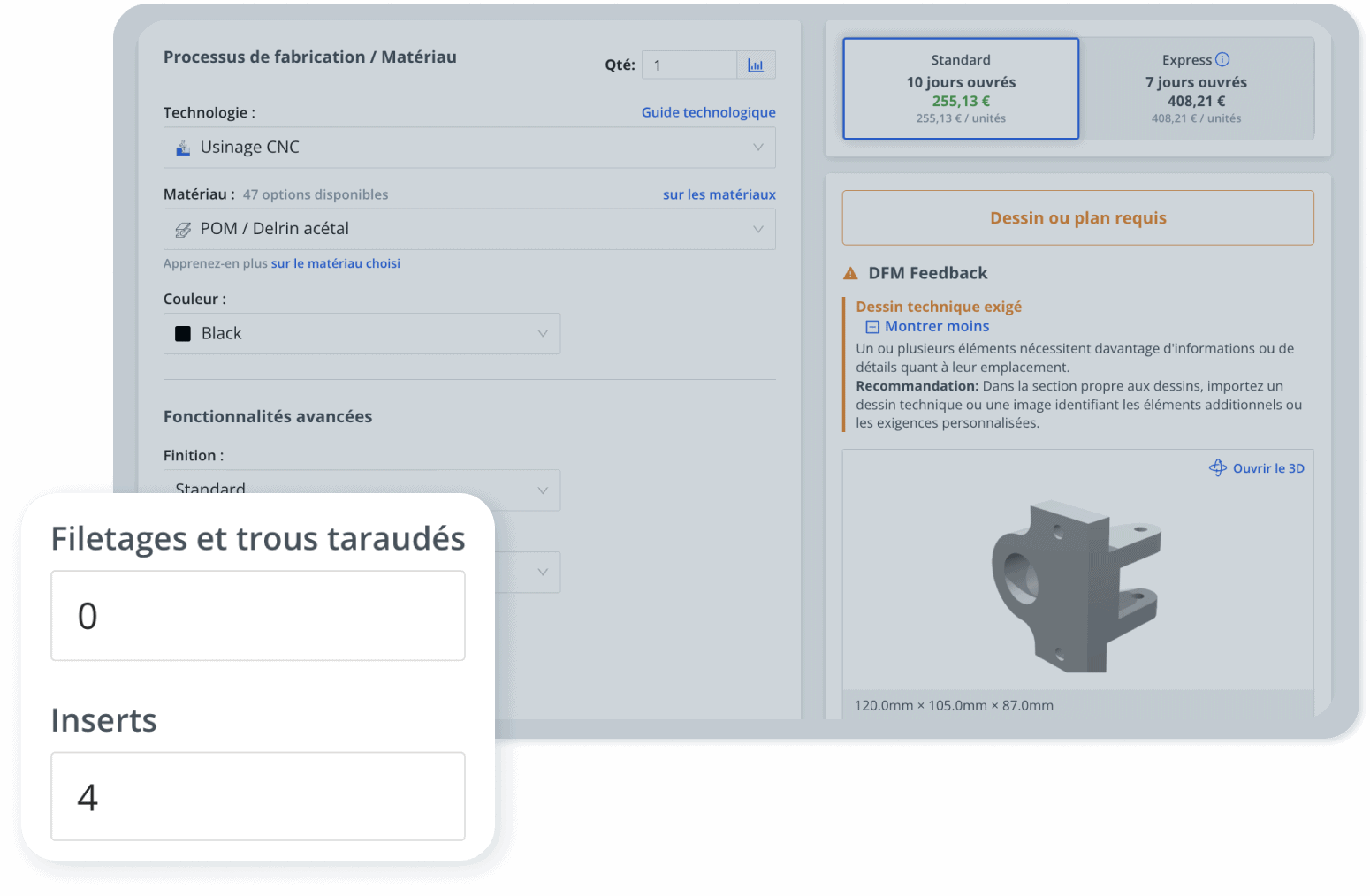Click the Inserts number field

pos(258,796)
